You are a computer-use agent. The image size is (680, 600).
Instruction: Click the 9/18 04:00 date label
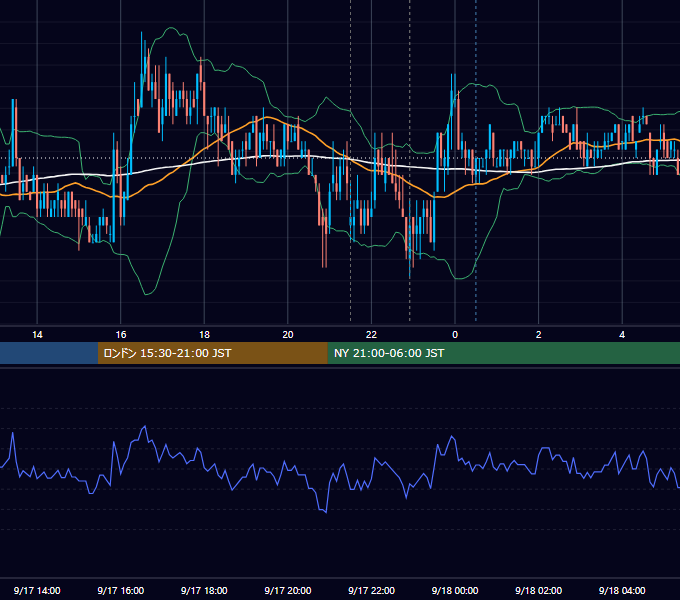click(x=622, y=590)
